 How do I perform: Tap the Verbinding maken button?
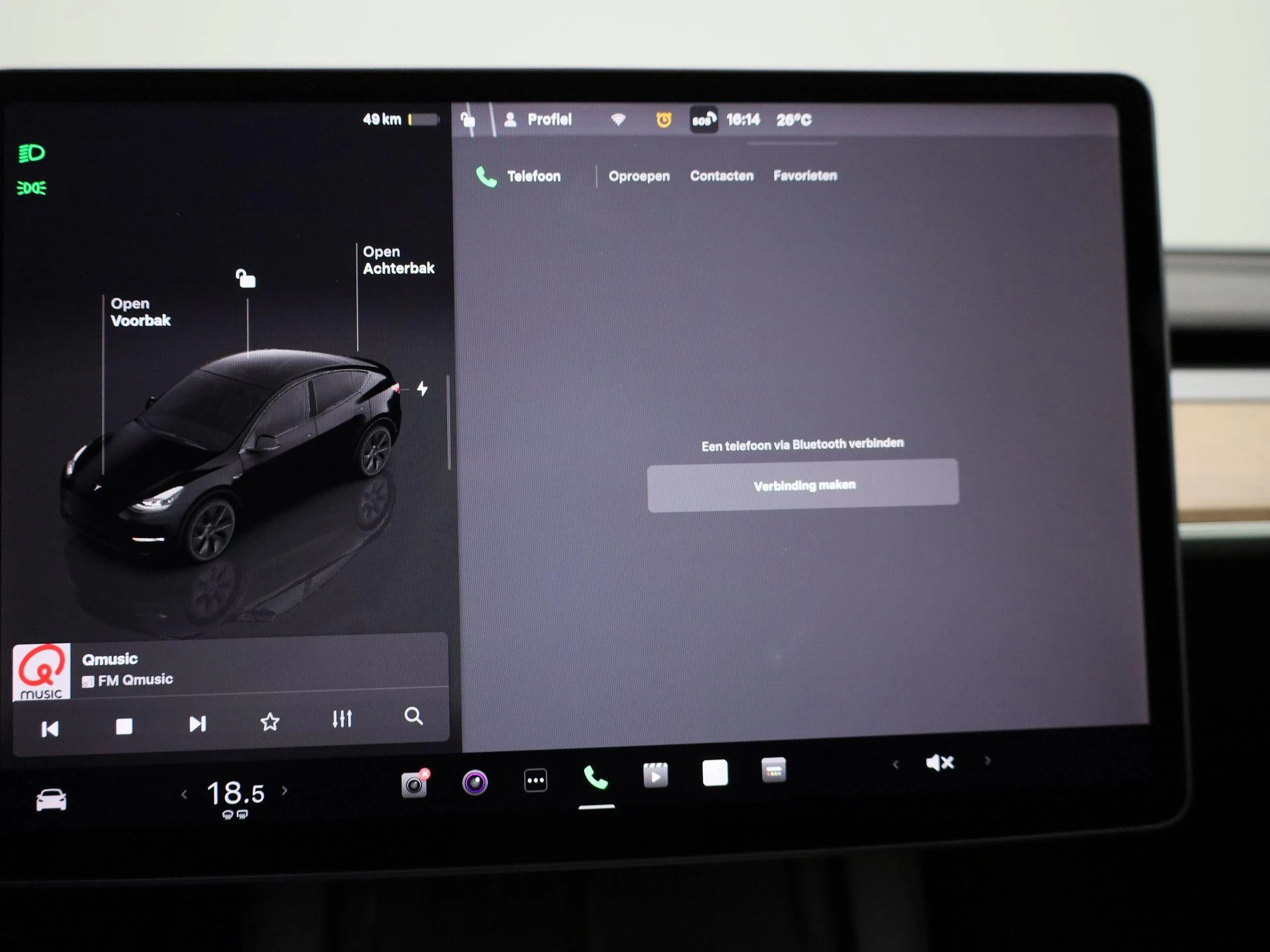coord(803,485)
